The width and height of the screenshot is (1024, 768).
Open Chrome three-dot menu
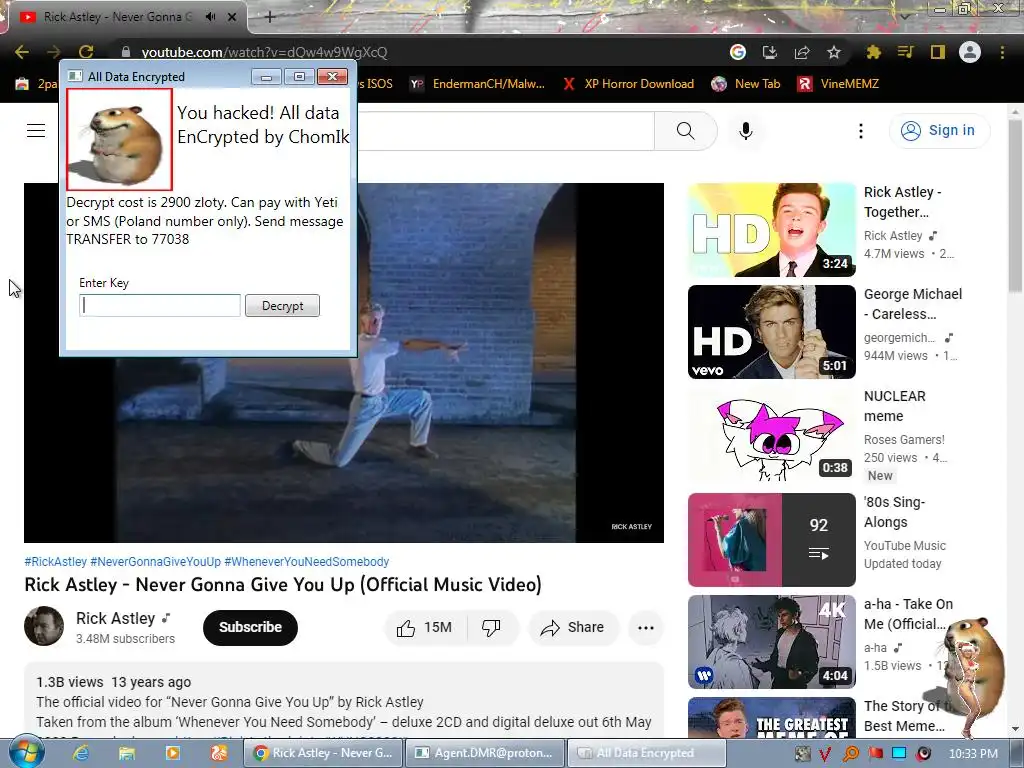[1002, 52]
